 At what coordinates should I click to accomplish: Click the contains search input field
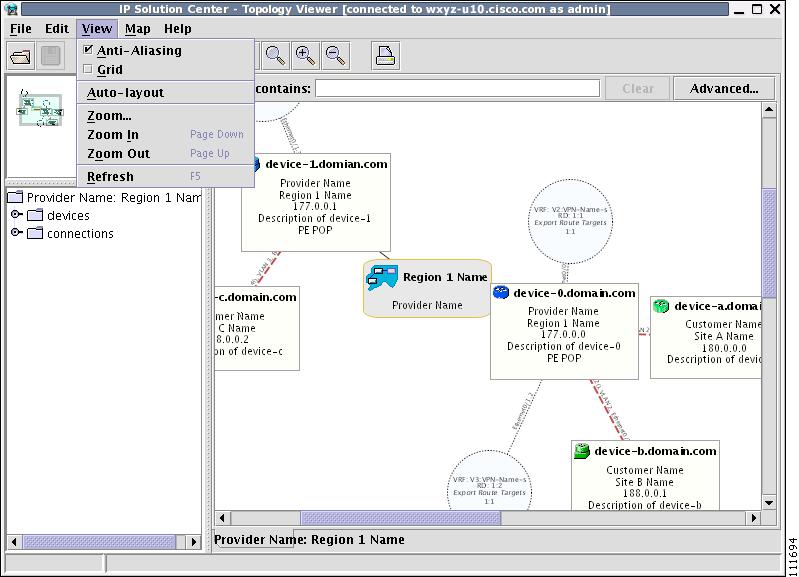pyautogui.click(x=458, y=88)
